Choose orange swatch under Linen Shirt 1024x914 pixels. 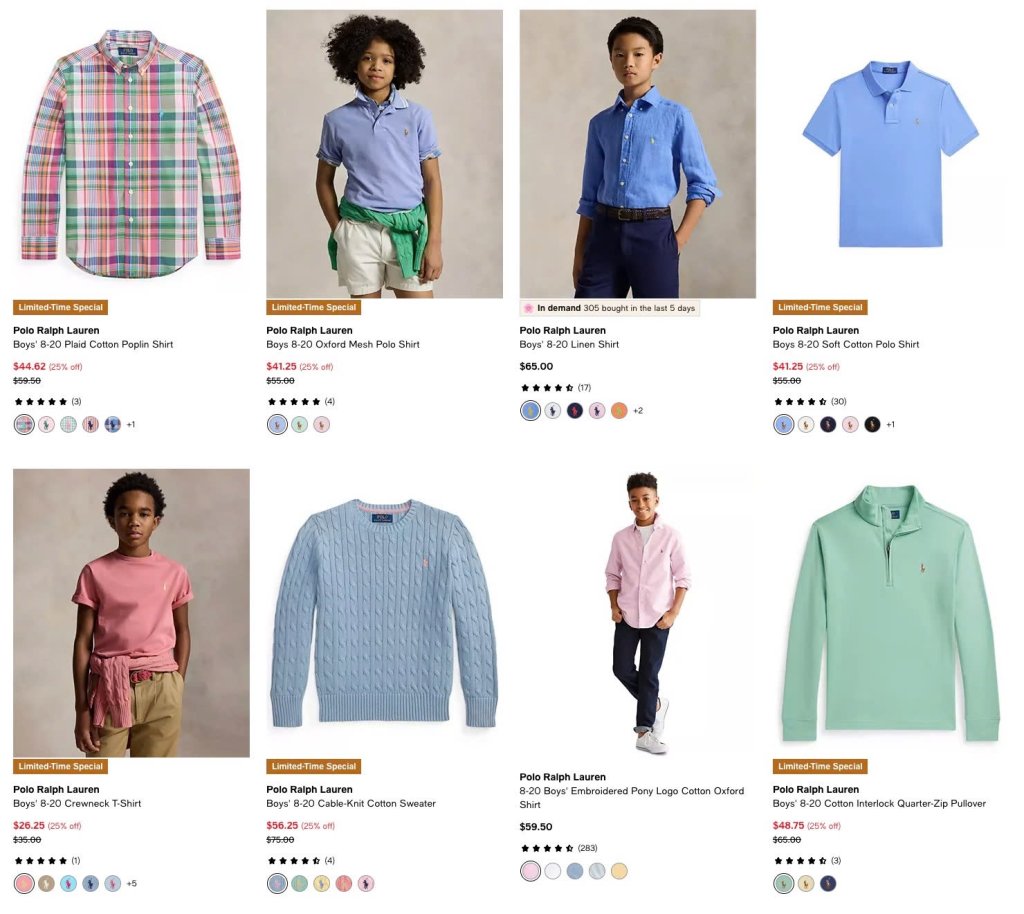619,411
